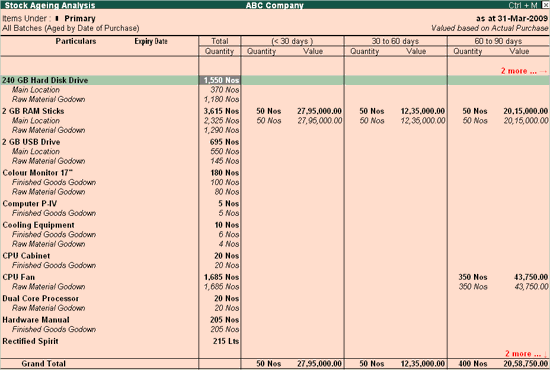Screen dimensions: 550x370
Task: Show 2 more columns to the right
Action: tap(524, 71)
